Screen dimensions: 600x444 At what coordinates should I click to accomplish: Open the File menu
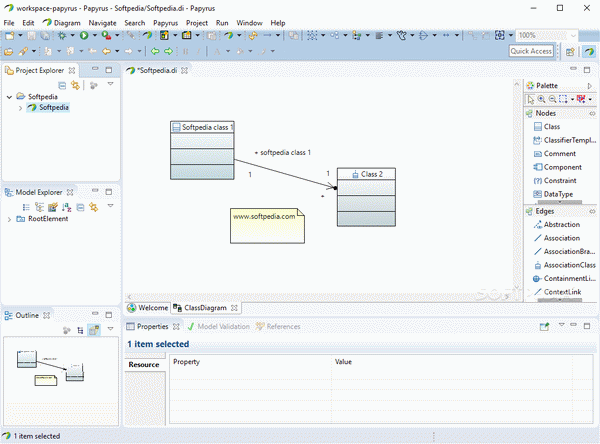coord(9,23)
